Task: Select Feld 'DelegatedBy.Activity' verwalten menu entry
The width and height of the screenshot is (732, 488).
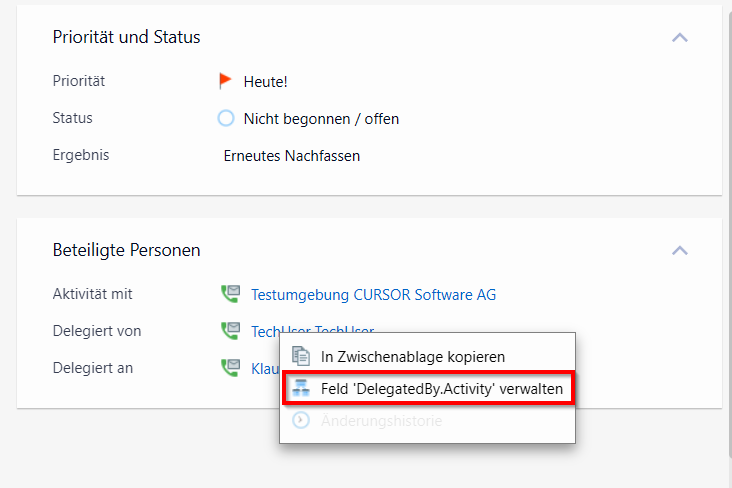Action: (x=427, y=389)
